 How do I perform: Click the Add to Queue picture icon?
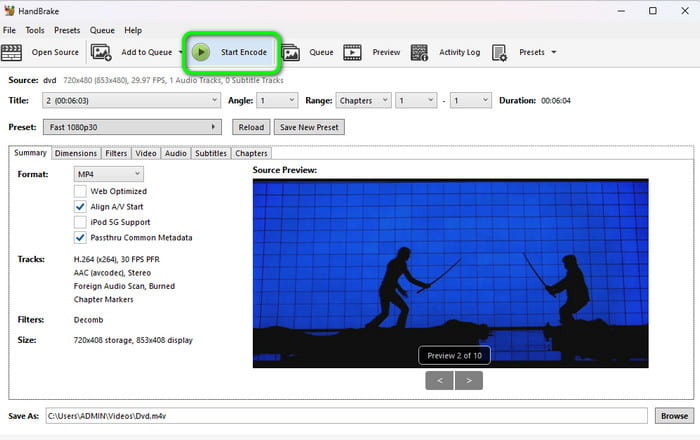(101, 52)
